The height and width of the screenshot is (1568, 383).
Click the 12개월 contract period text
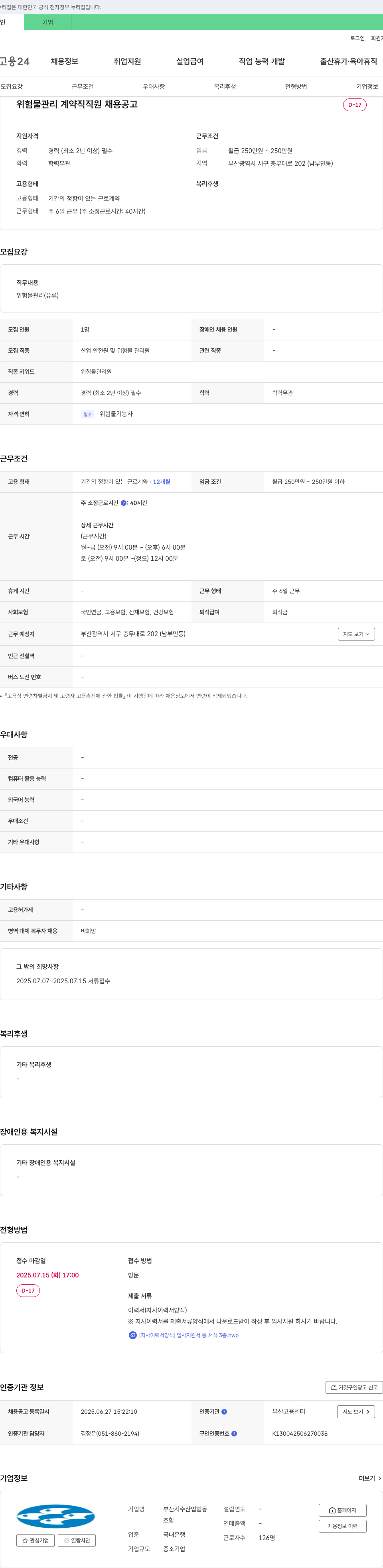click(161, 482)
